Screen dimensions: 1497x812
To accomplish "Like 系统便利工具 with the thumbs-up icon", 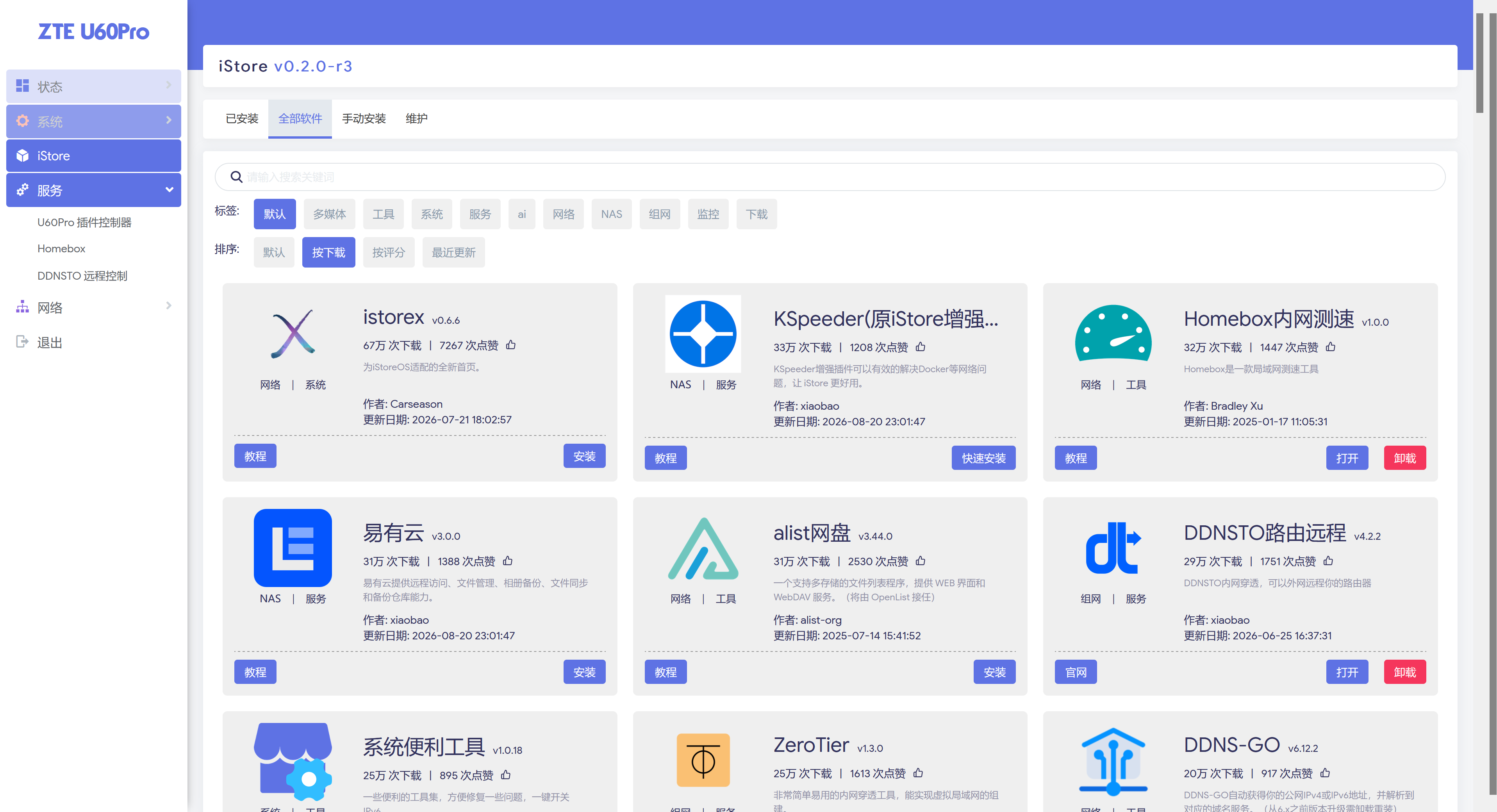I will pyautogui.click(x=506, y=775).
